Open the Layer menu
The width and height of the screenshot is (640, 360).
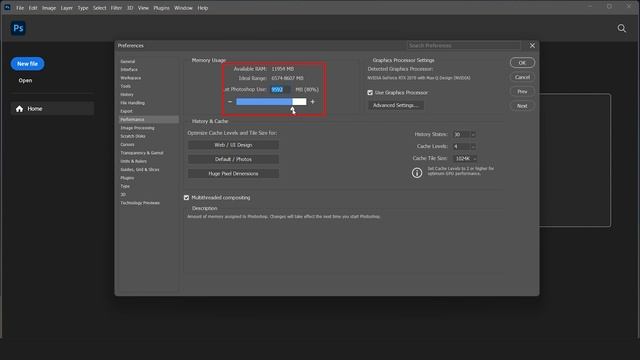(x=67, y=8)
